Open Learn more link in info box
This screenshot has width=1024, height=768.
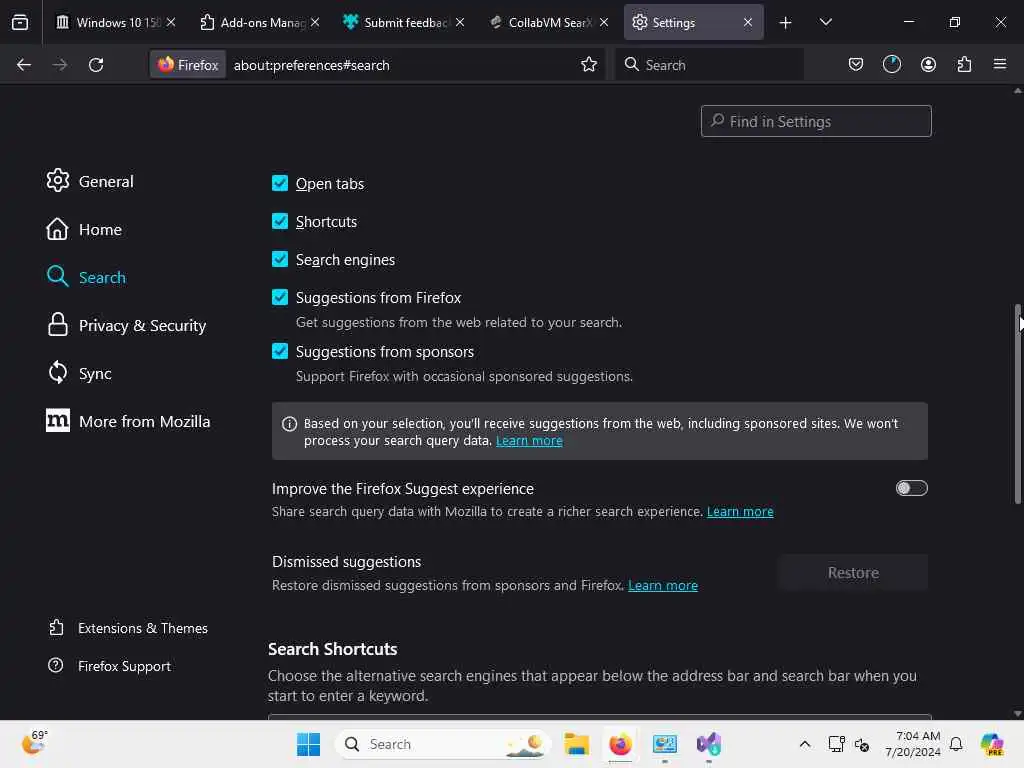pos(529,441)
